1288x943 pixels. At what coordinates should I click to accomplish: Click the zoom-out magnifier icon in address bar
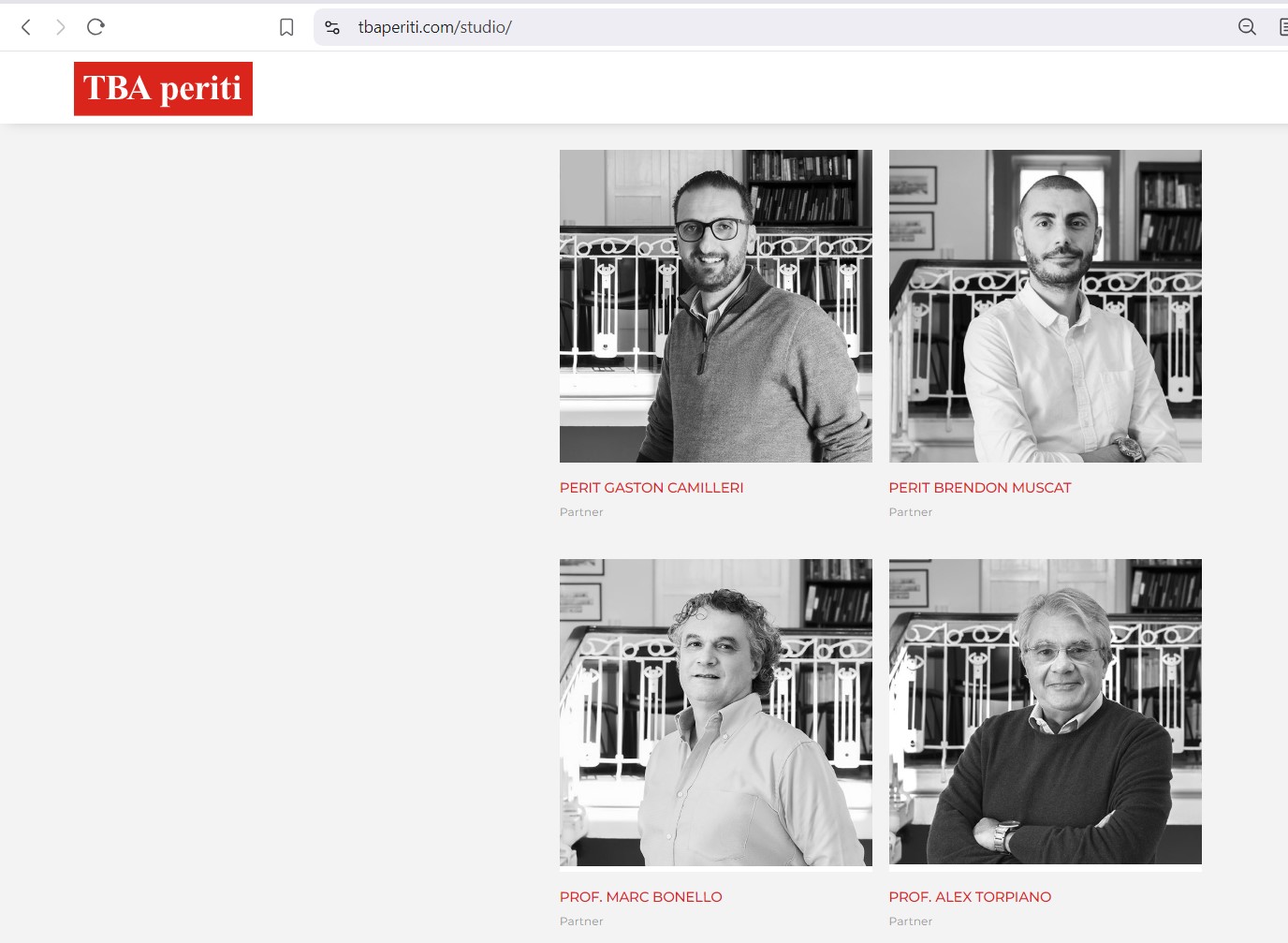pos(1247,27)
